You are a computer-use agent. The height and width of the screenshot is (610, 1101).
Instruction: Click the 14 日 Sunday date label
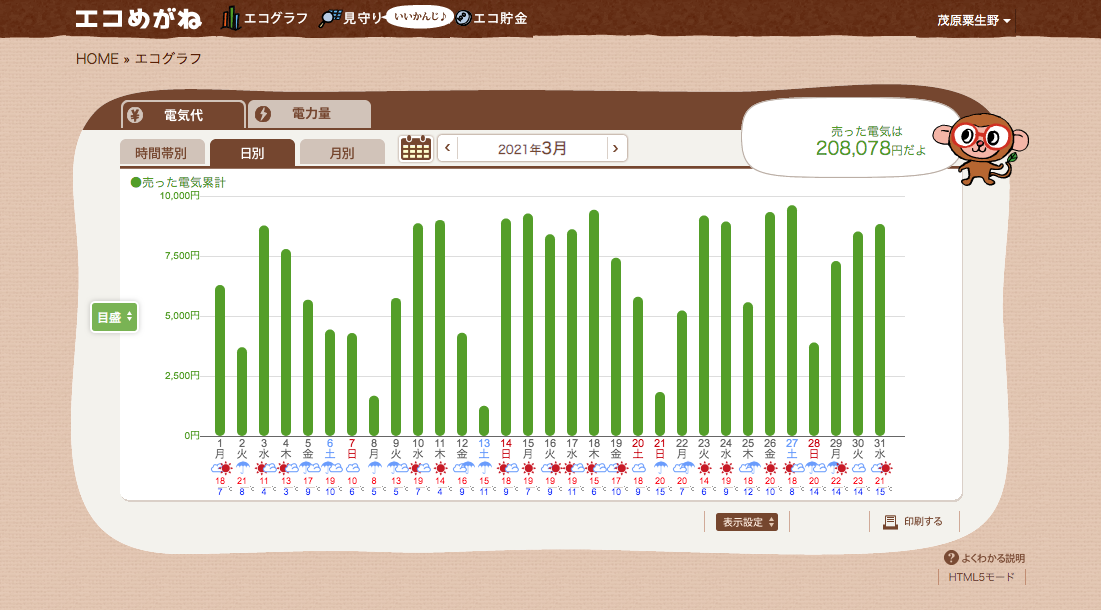506,449
